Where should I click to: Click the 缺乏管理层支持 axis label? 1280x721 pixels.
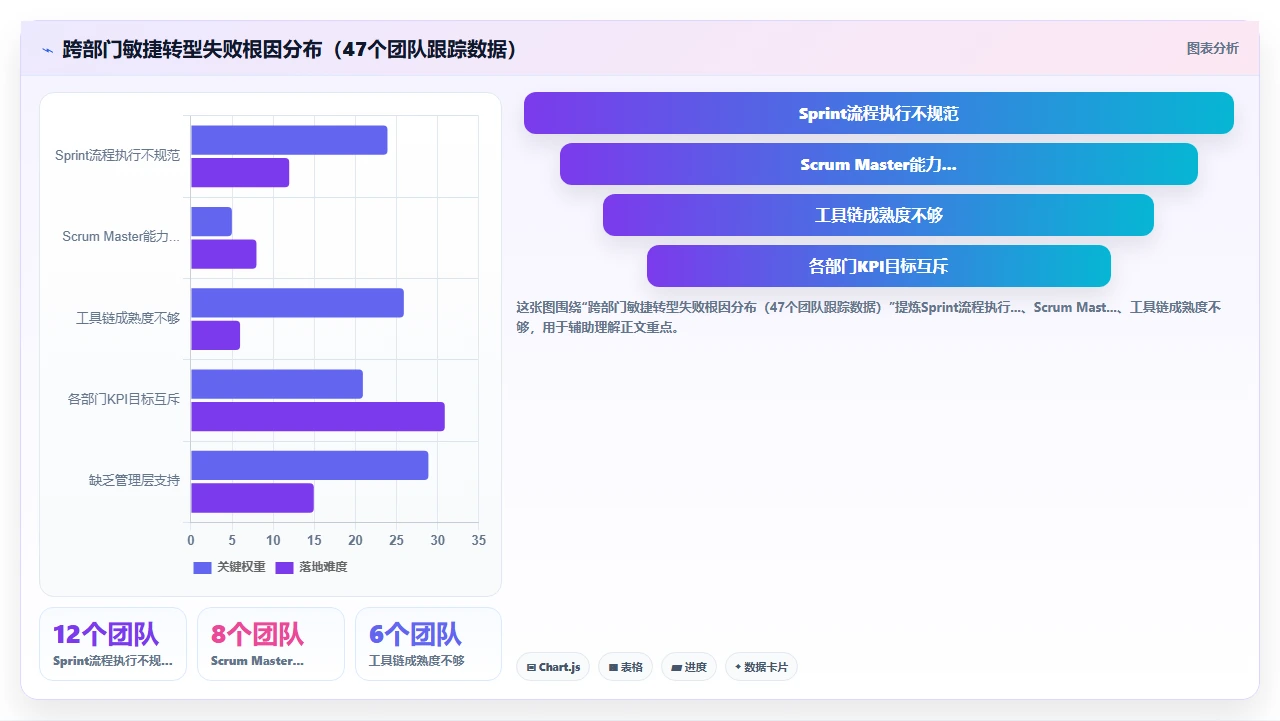(x=135, y=481)
